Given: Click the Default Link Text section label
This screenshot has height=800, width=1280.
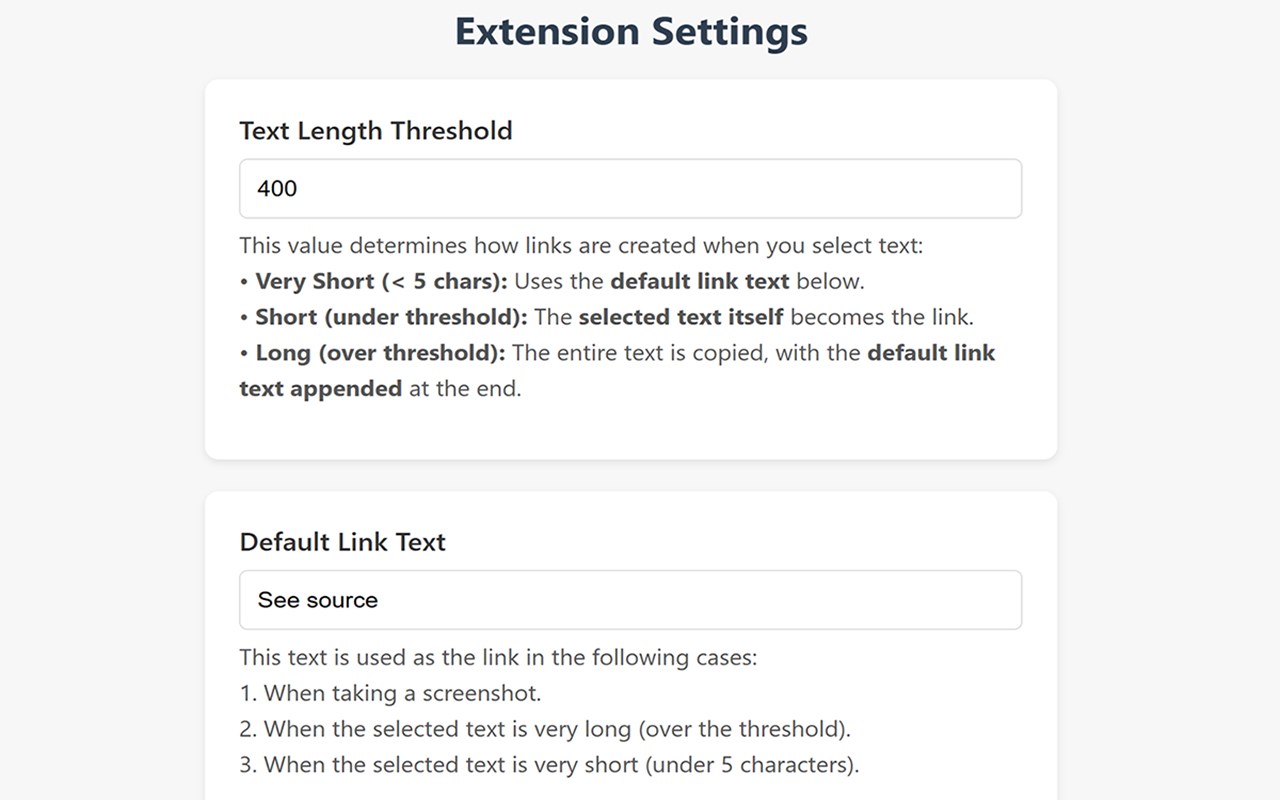Looking at the screenshot, I should click(x=342, y=542).
